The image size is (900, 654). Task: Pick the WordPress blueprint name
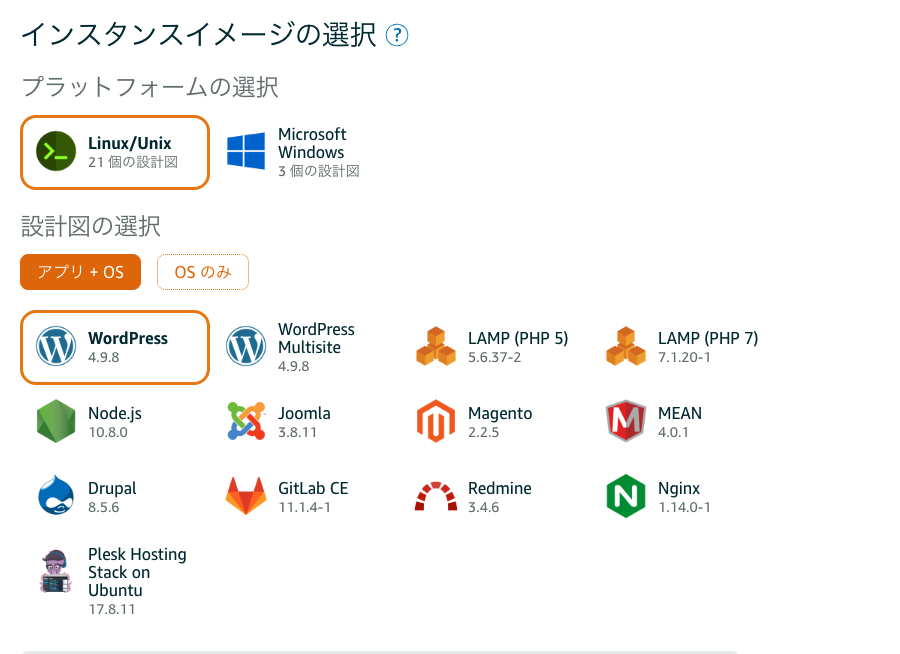pos(128,338)
